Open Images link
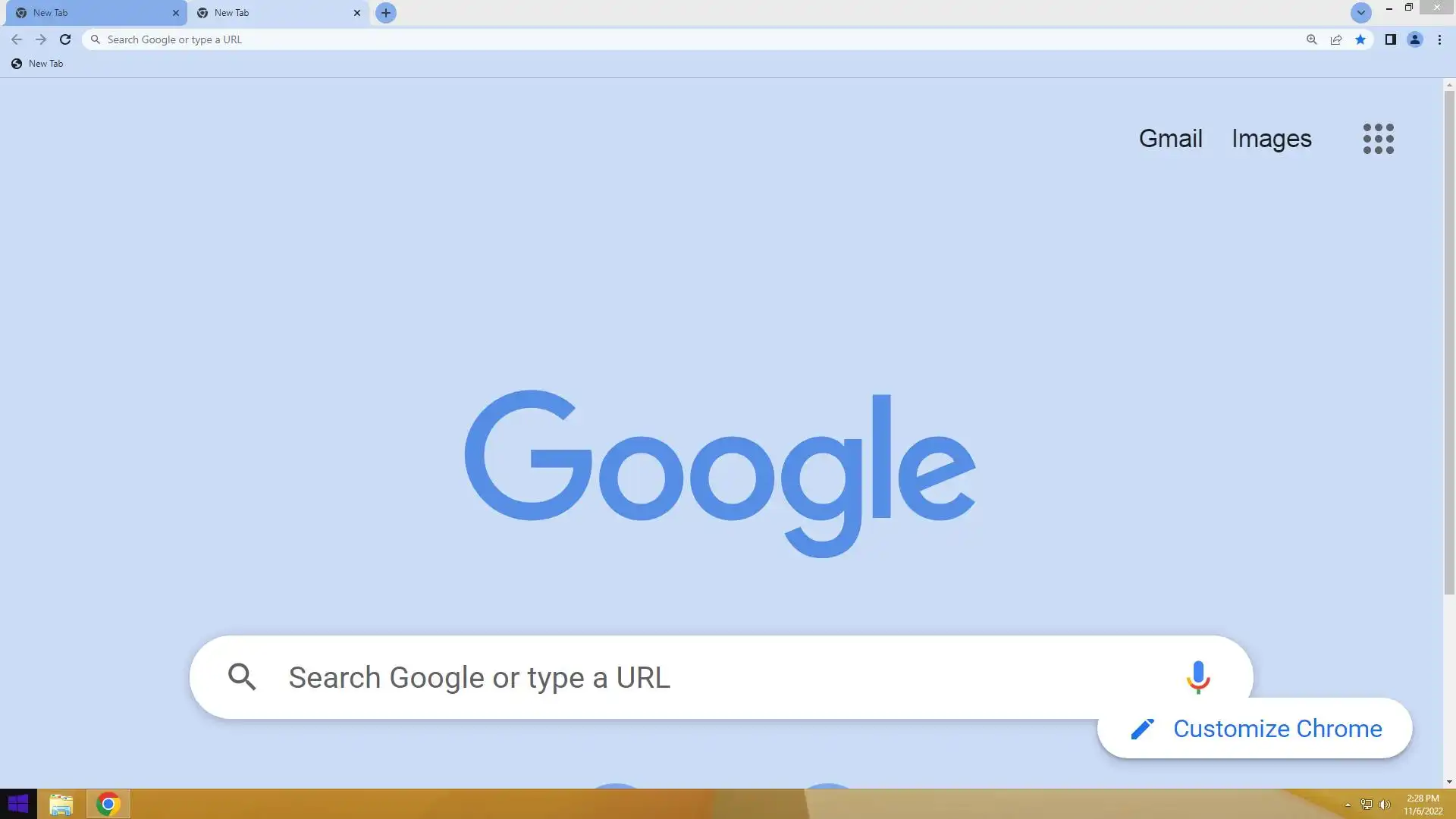The height and width of the screenshot is (819, 1456). 1271,139
